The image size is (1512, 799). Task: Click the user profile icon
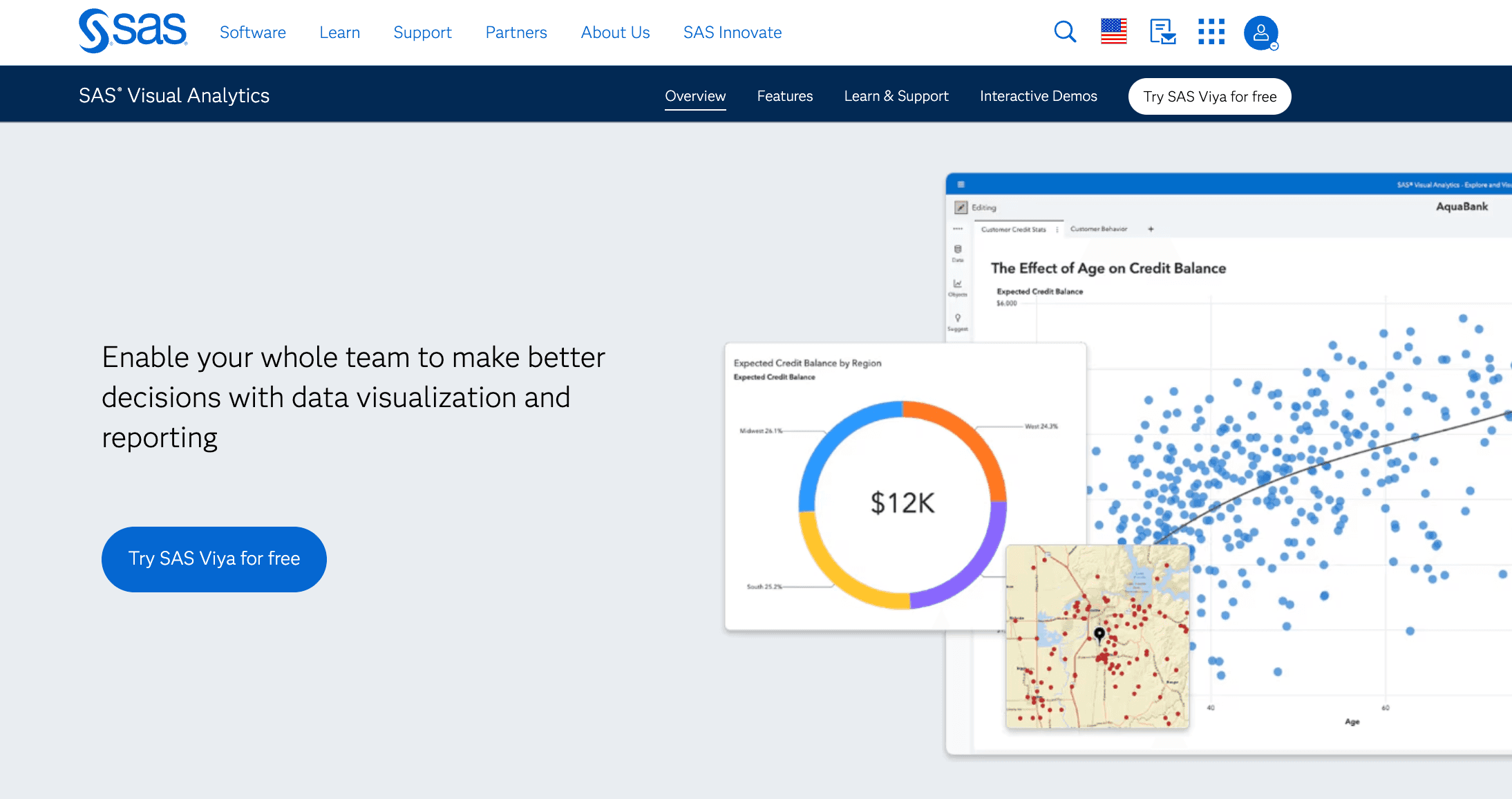click(x=1260, y=32)
